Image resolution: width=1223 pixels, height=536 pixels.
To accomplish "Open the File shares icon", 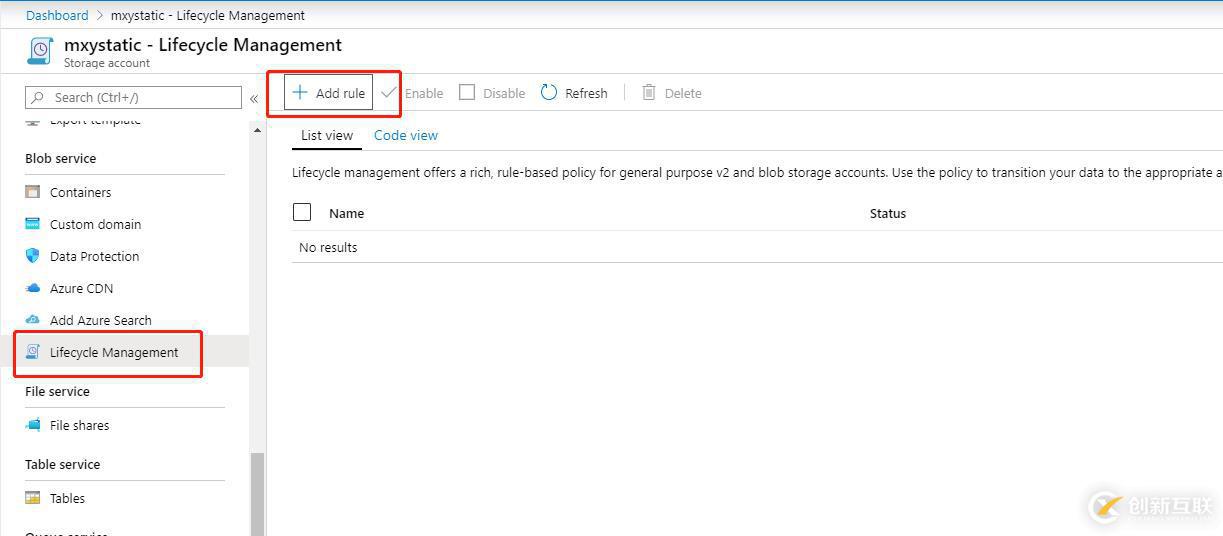I will point(33,425).
